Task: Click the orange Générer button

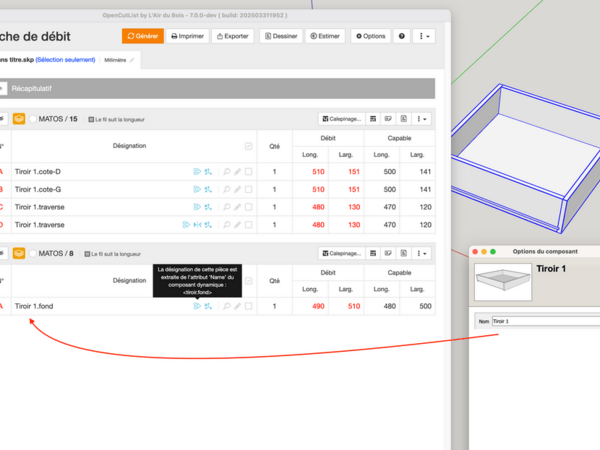Action: pos(142,36)
